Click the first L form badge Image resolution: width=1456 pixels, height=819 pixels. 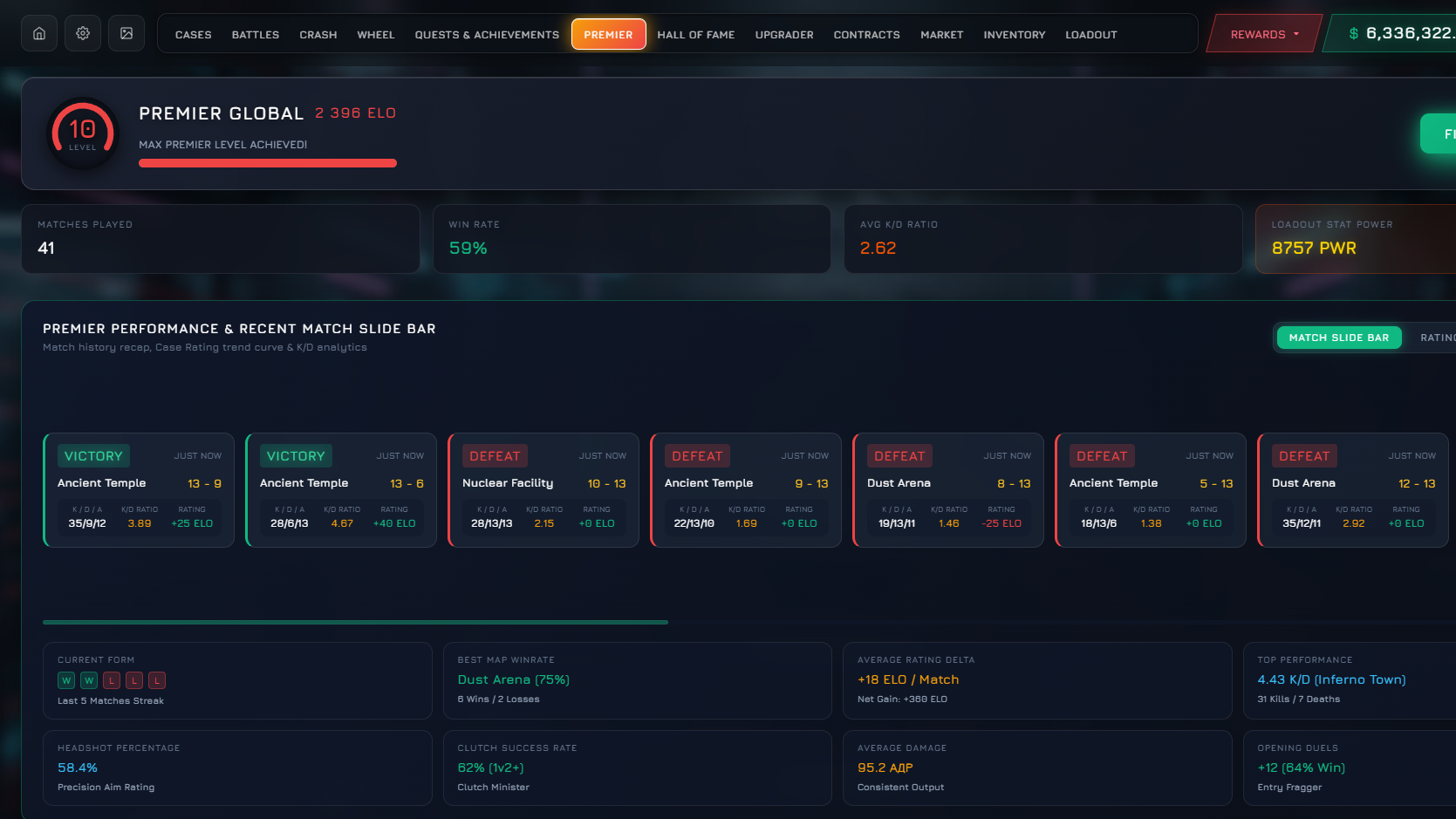coord(112,680)
